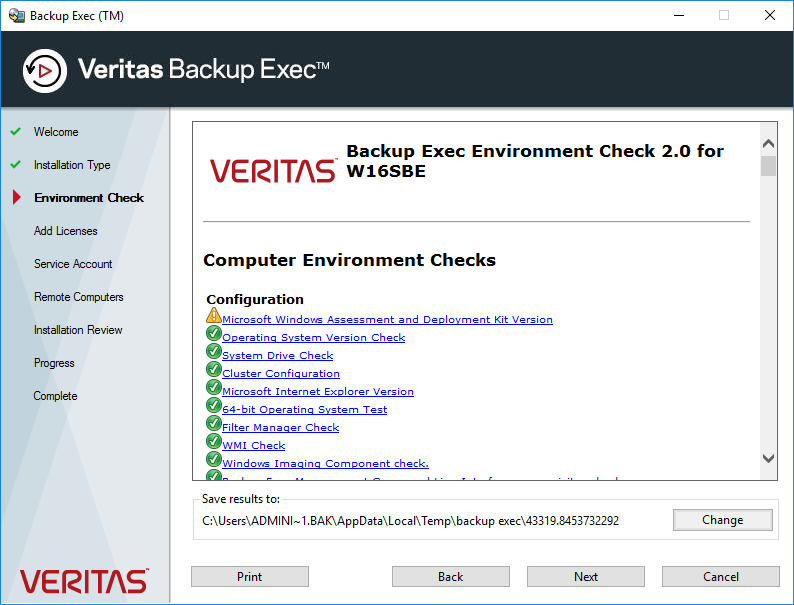Open System Drive Check link
This screenshot has height=605, width=794.
tap(277, 355)
